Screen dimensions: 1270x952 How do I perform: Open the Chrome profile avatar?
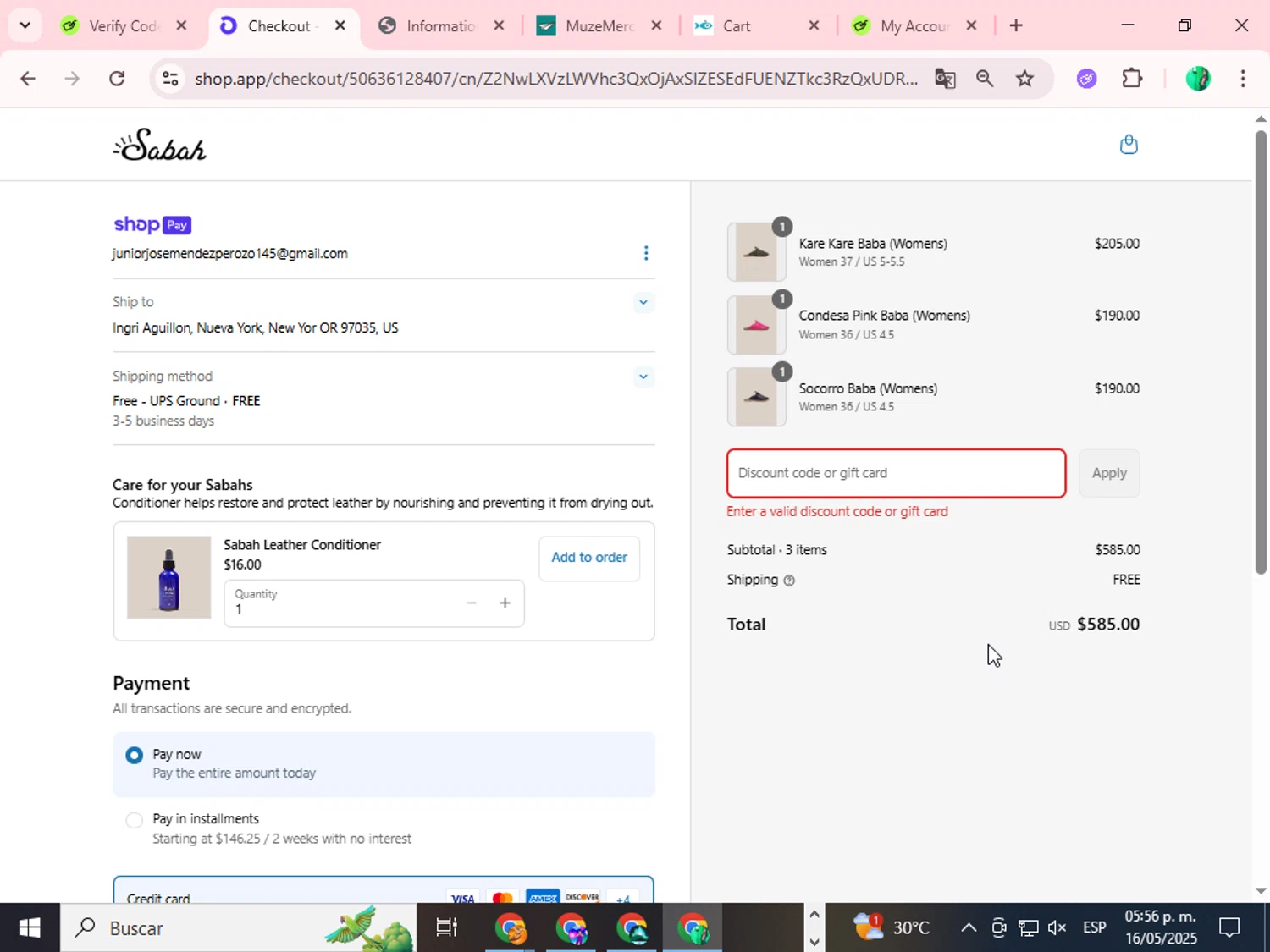1198,79
